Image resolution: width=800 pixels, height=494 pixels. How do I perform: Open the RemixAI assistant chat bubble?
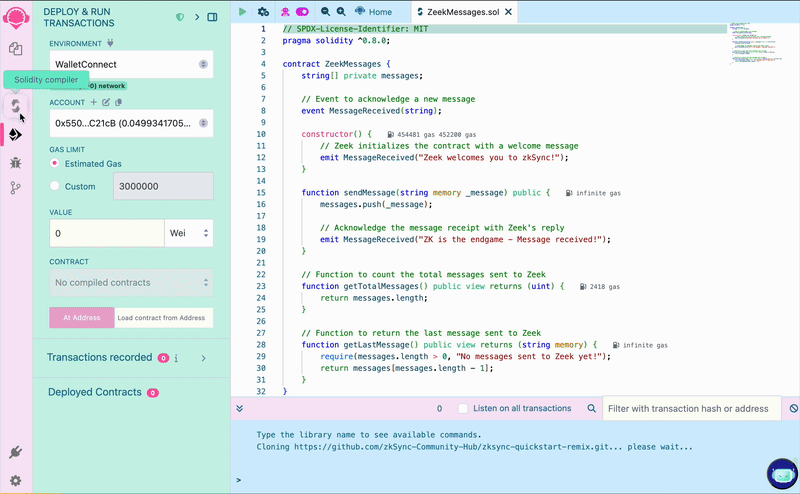[782, 474]
